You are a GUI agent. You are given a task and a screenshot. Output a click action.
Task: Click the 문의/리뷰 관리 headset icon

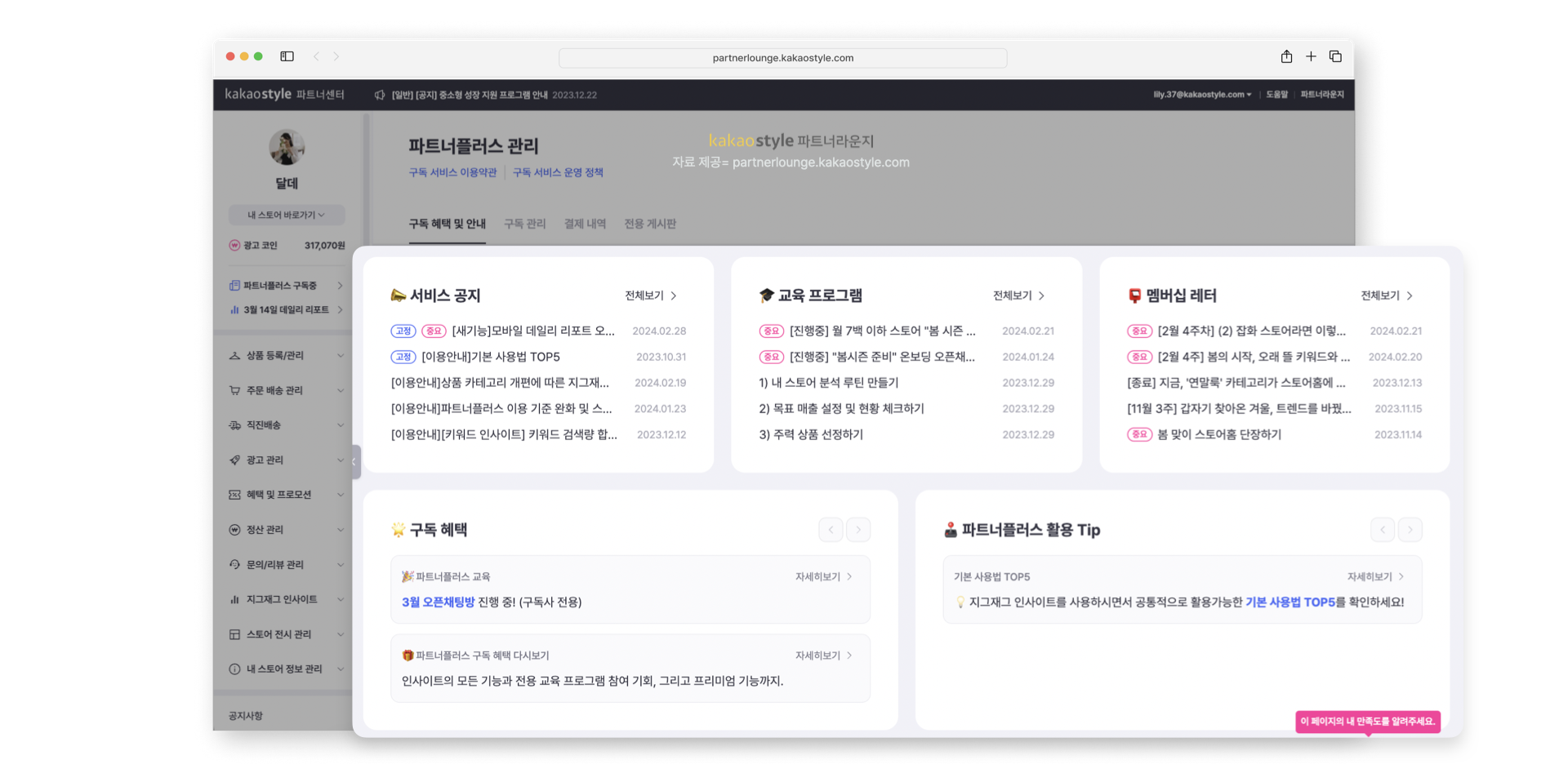234,565
